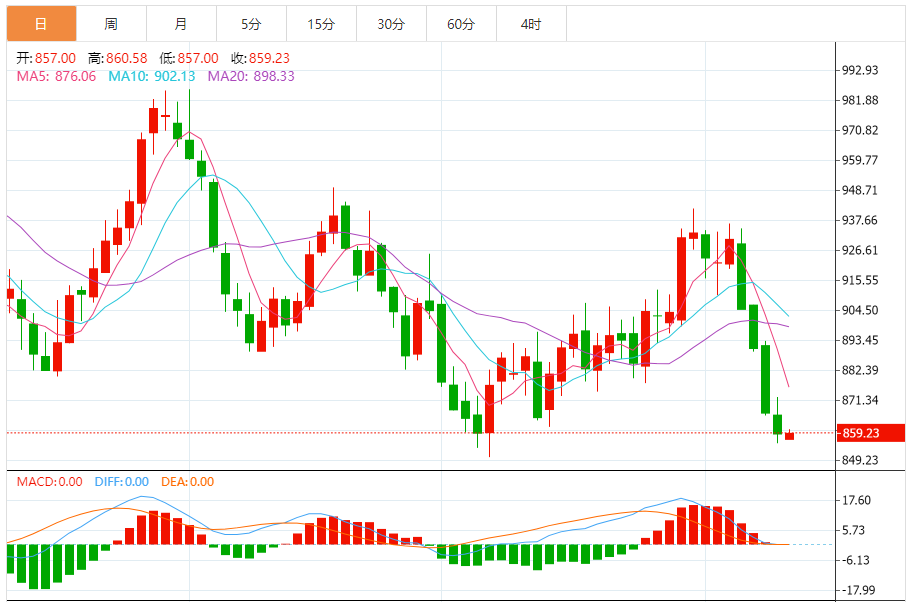Click the MA5: 876.06 indicator label

click(56, 77)
